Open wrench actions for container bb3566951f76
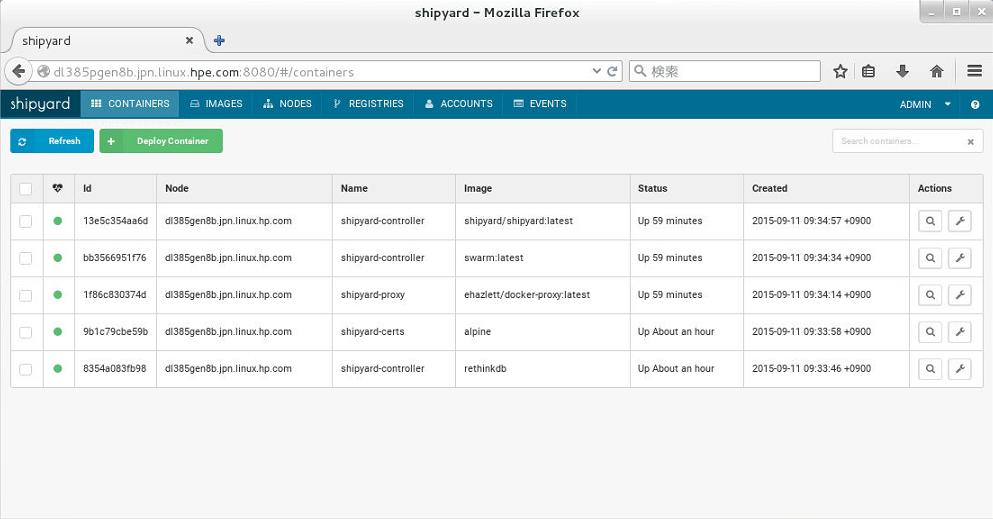Screen dimensions: 993x519 coord(959,258)
